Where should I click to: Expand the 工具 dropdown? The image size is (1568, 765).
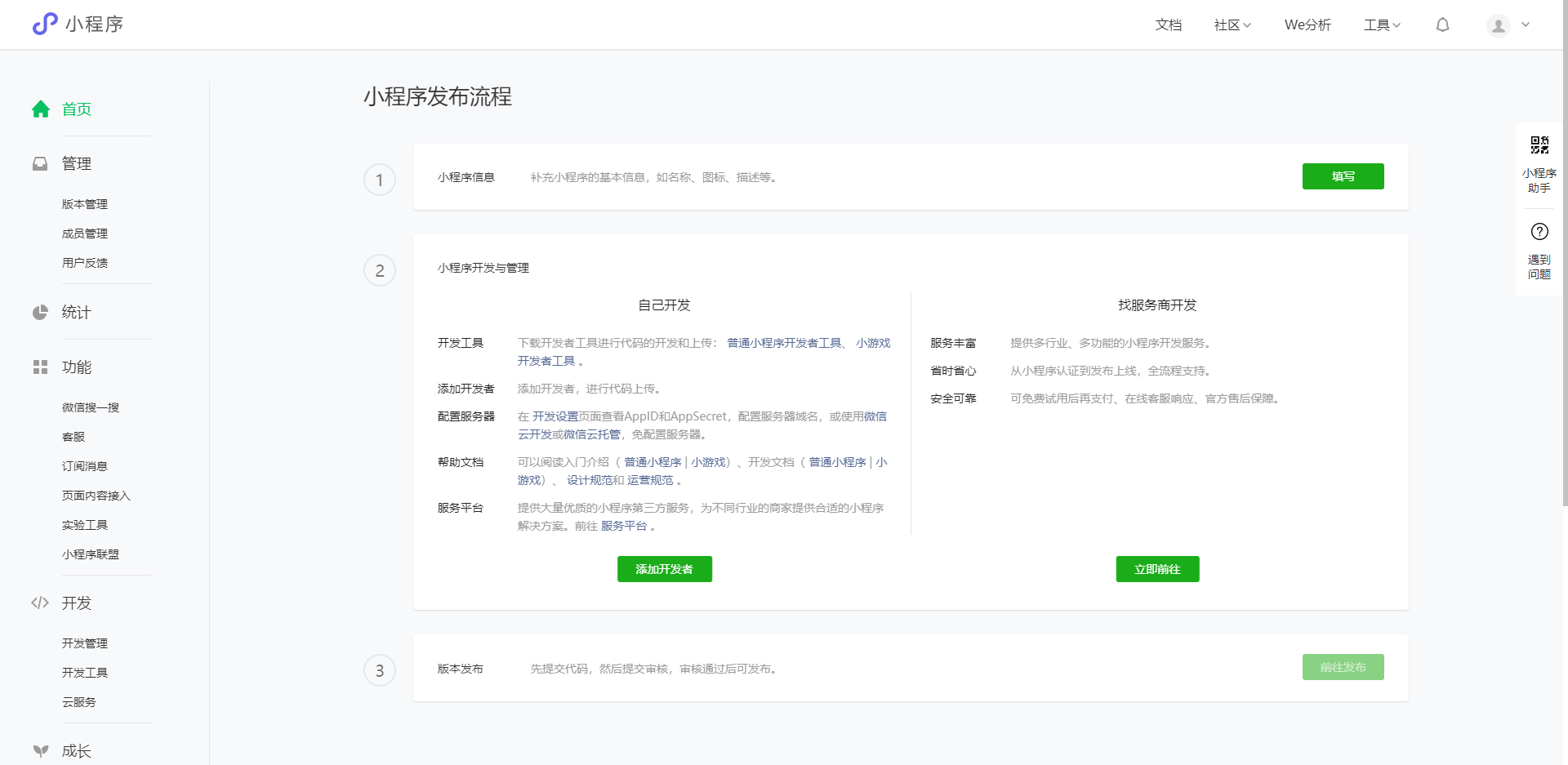(1382, 24)
